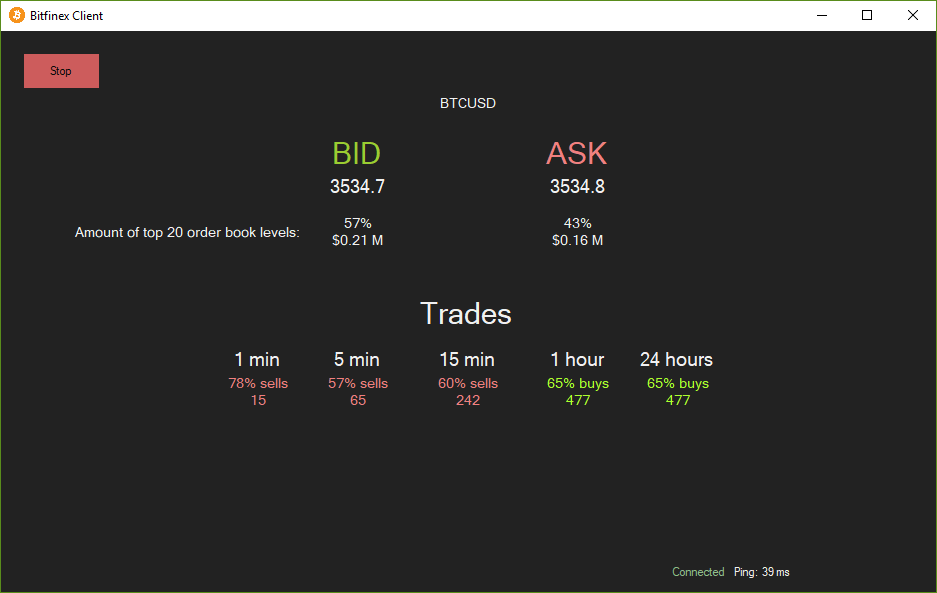Click trade count 65 under 5 min
The height and width of the screenshot is (593, 937).
[358, 401]
